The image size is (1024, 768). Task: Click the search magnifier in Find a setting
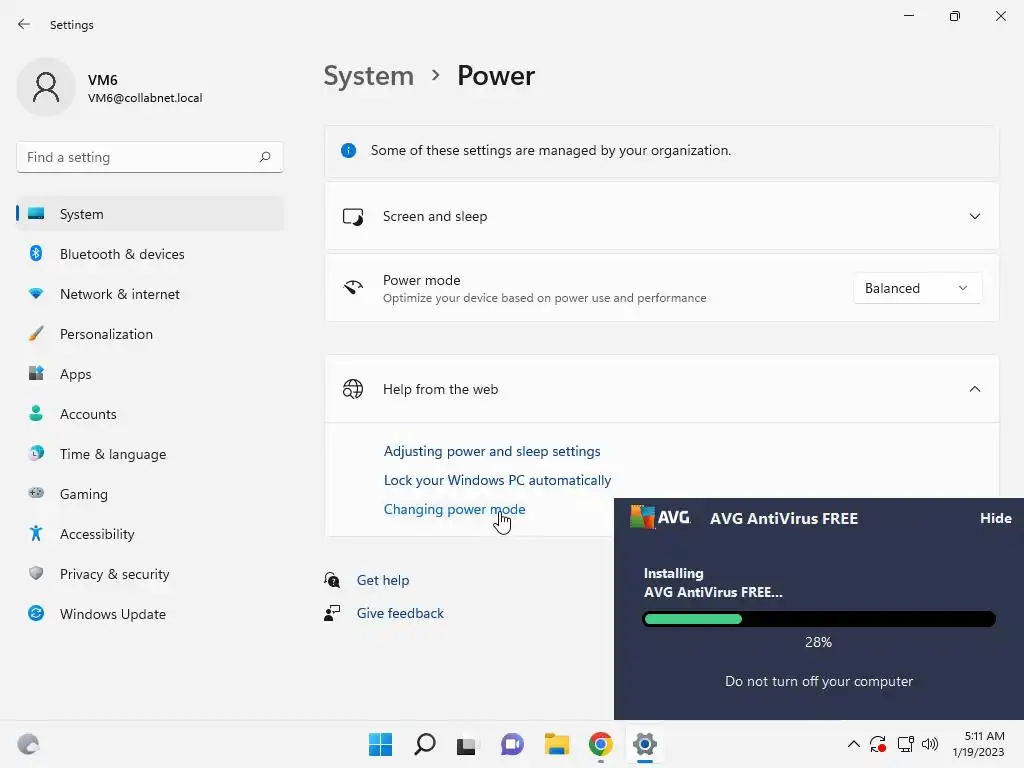click(x=264, y=157)
